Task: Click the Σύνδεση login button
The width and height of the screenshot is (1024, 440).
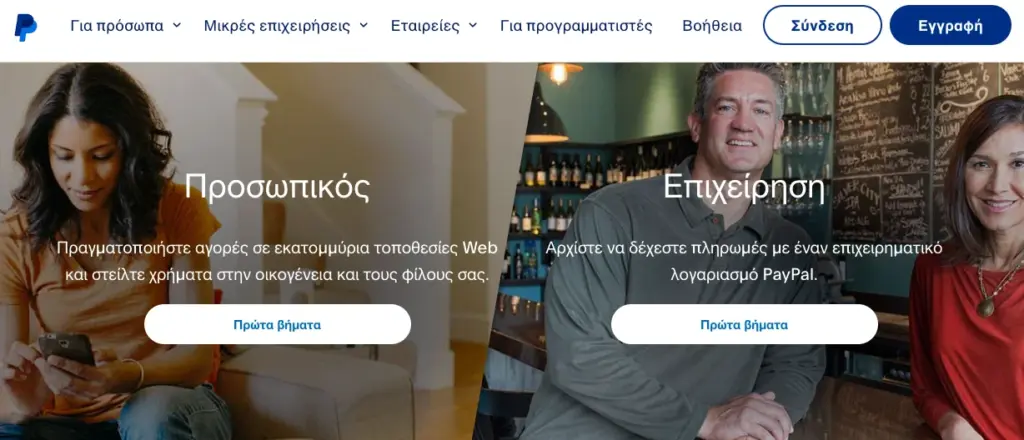Action: 822,25
